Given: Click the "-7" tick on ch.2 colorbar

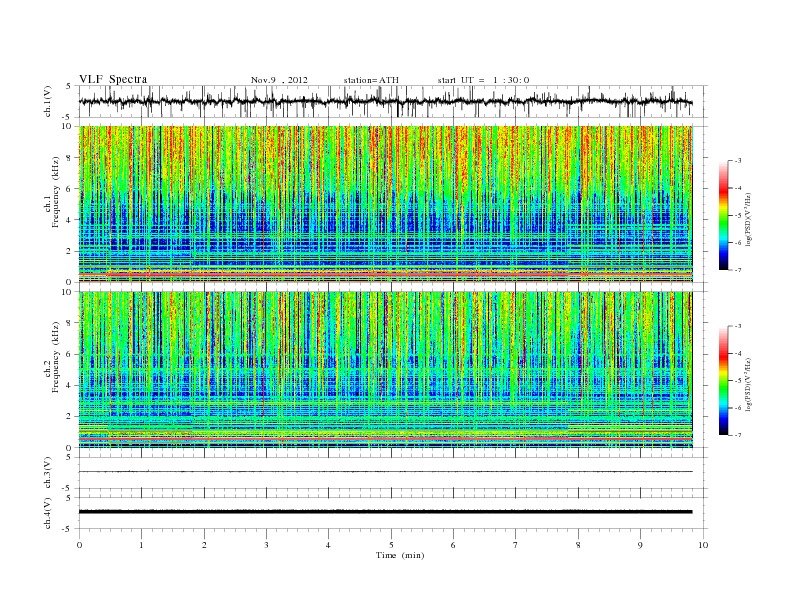Looking at the screenshot, I should (738, 435).
